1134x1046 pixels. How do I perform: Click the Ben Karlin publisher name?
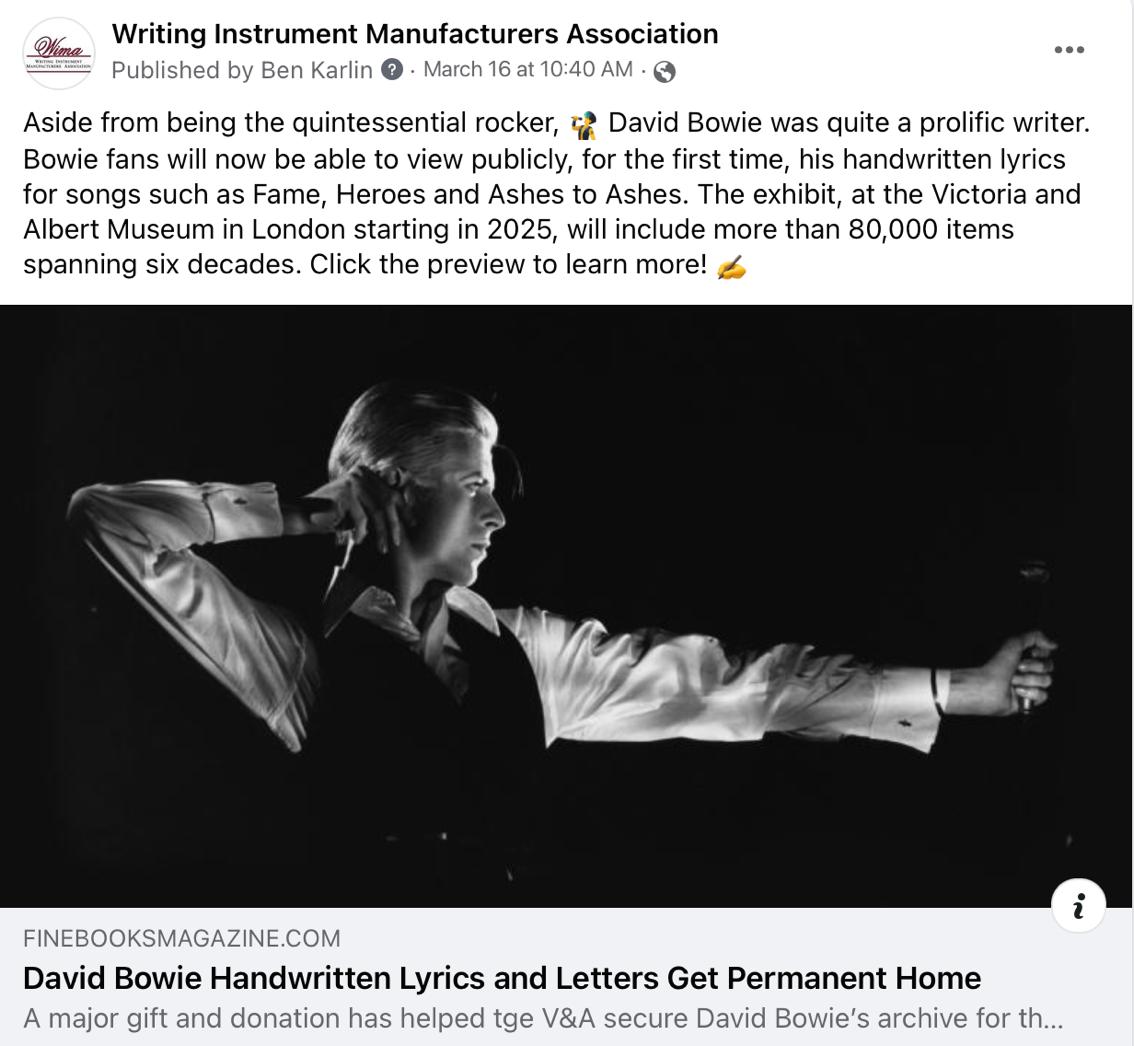click(316, 70)
